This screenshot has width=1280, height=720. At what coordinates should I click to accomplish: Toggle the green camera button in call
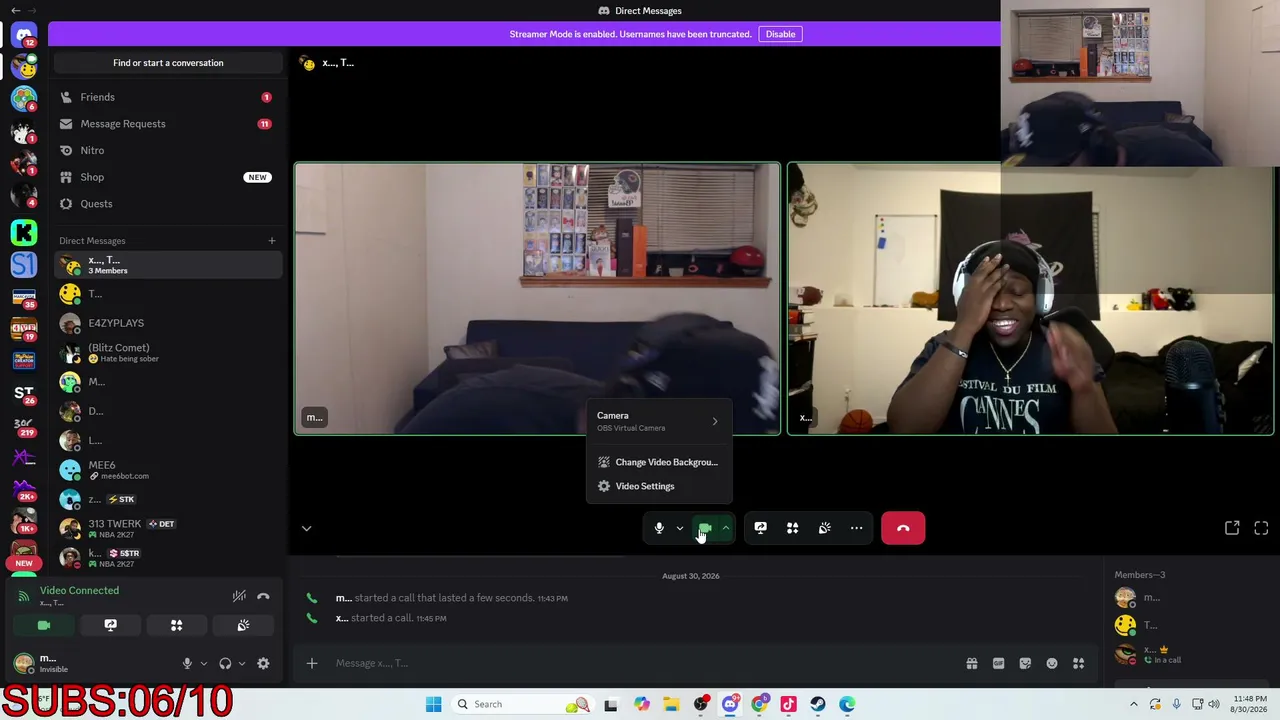coord(705,528)
